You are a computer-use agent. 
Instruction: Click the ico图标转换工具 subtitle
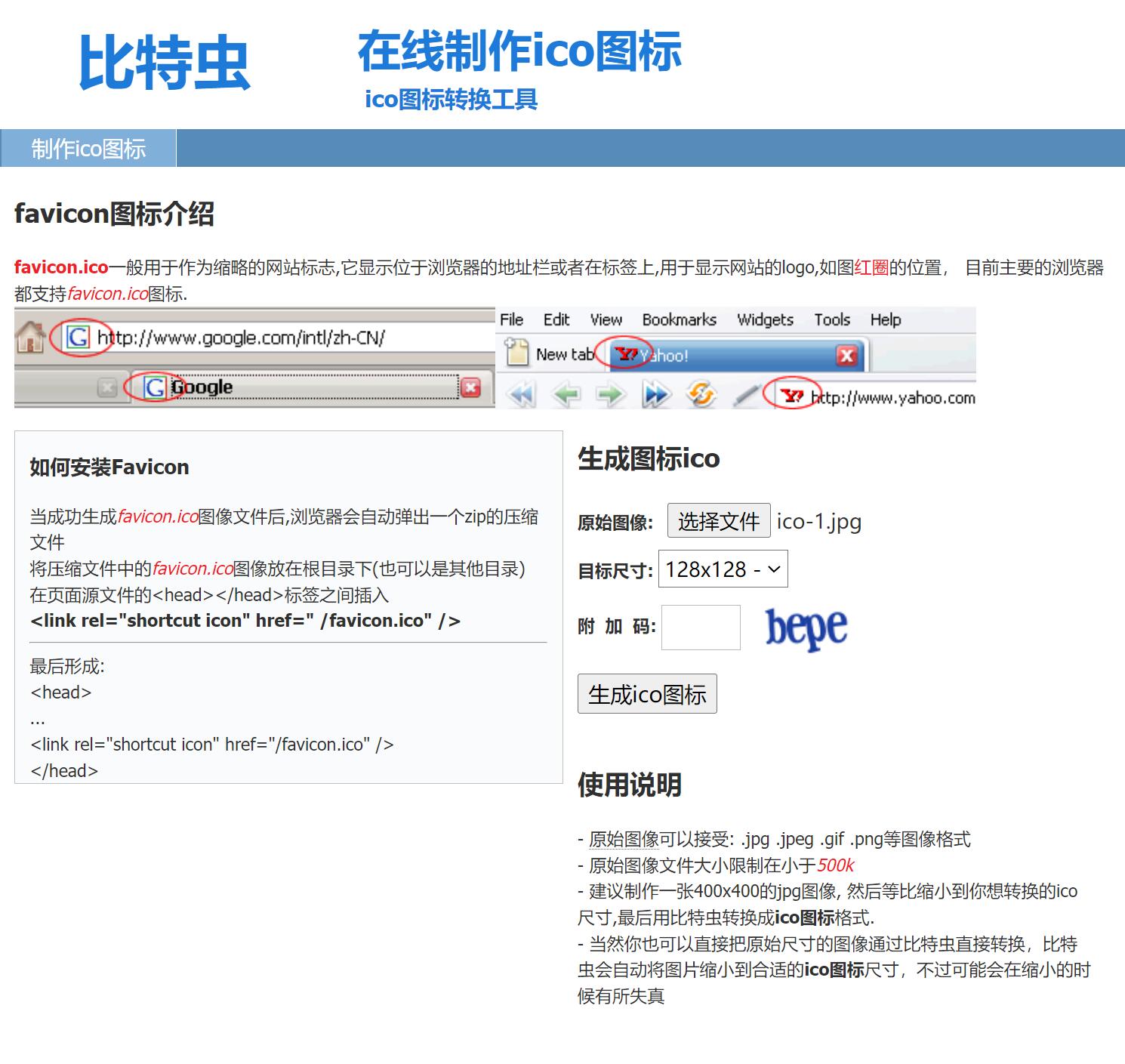click(x=451, y=99)
